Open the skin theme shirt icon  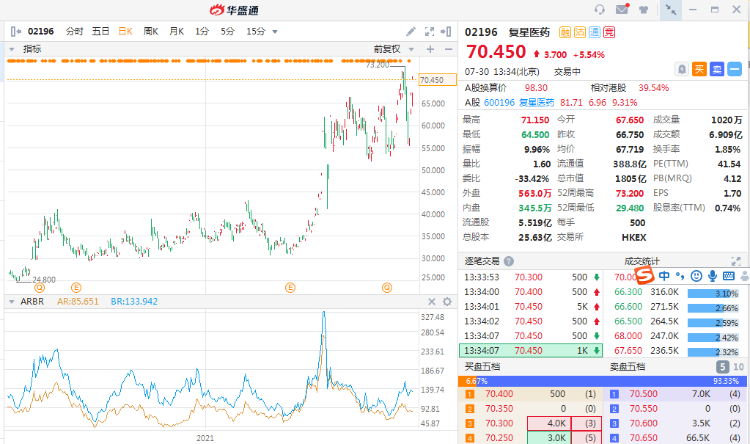pyautogui.click(x=643, y=9)
